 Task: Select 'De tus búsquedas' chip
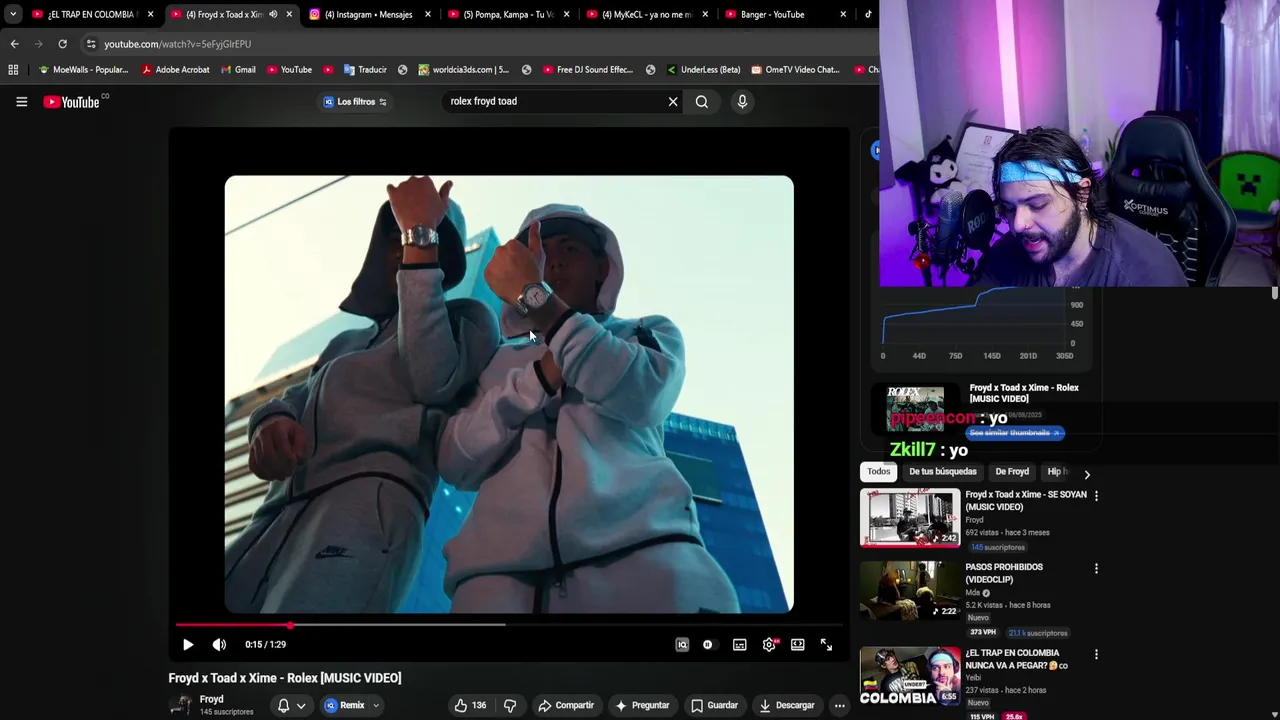click(x=942, y=472)
